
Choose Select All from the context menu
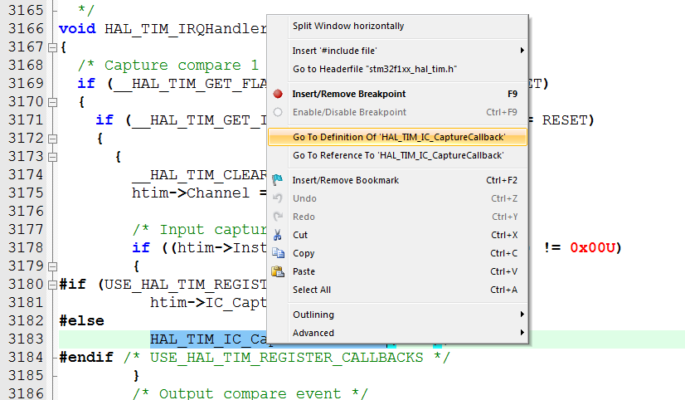pos(311,289)
